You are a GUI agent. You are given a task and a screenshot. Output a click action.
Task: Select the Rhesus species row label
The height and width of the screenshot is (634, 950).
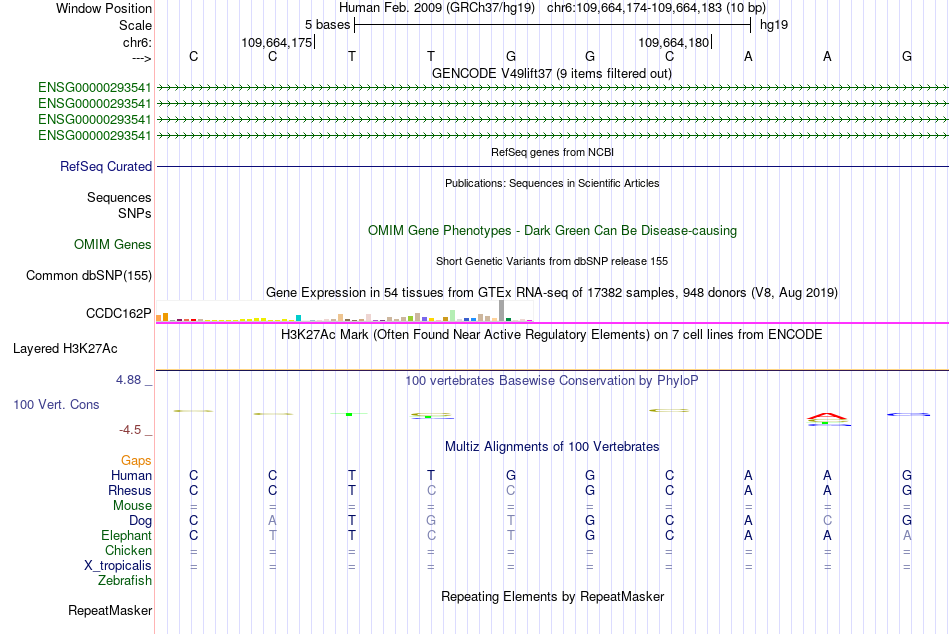coord(130,490)
